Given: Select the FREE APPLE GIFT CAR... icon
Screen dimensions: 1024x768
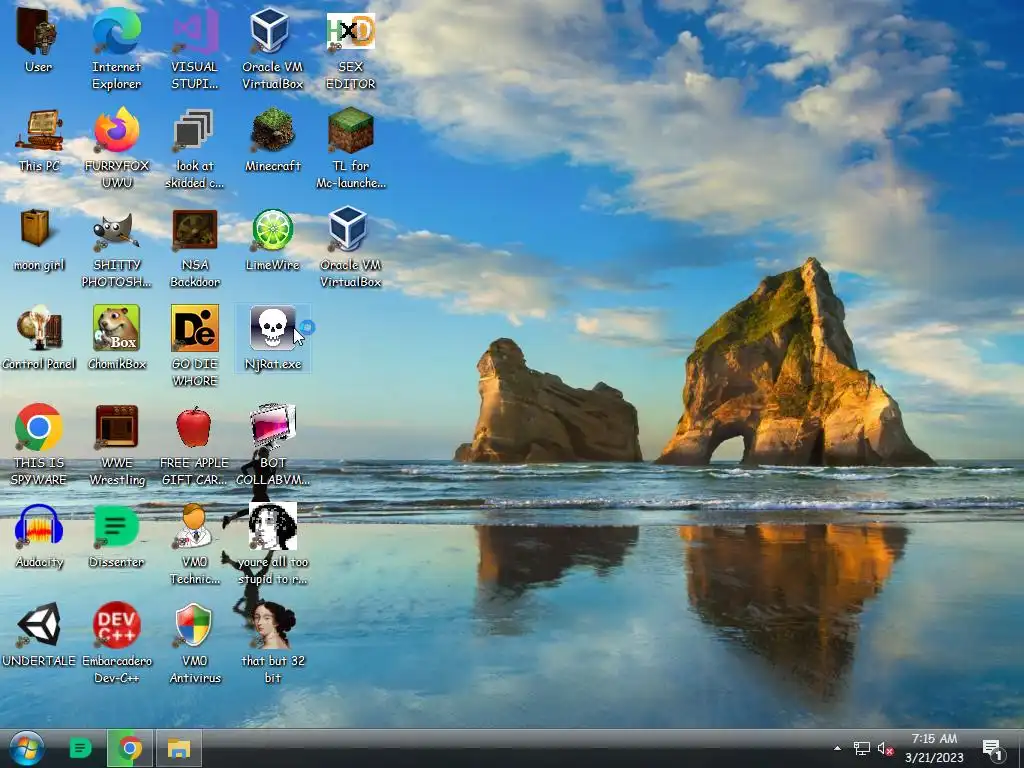Looking at the screenshot, I should tap(194, 426).
